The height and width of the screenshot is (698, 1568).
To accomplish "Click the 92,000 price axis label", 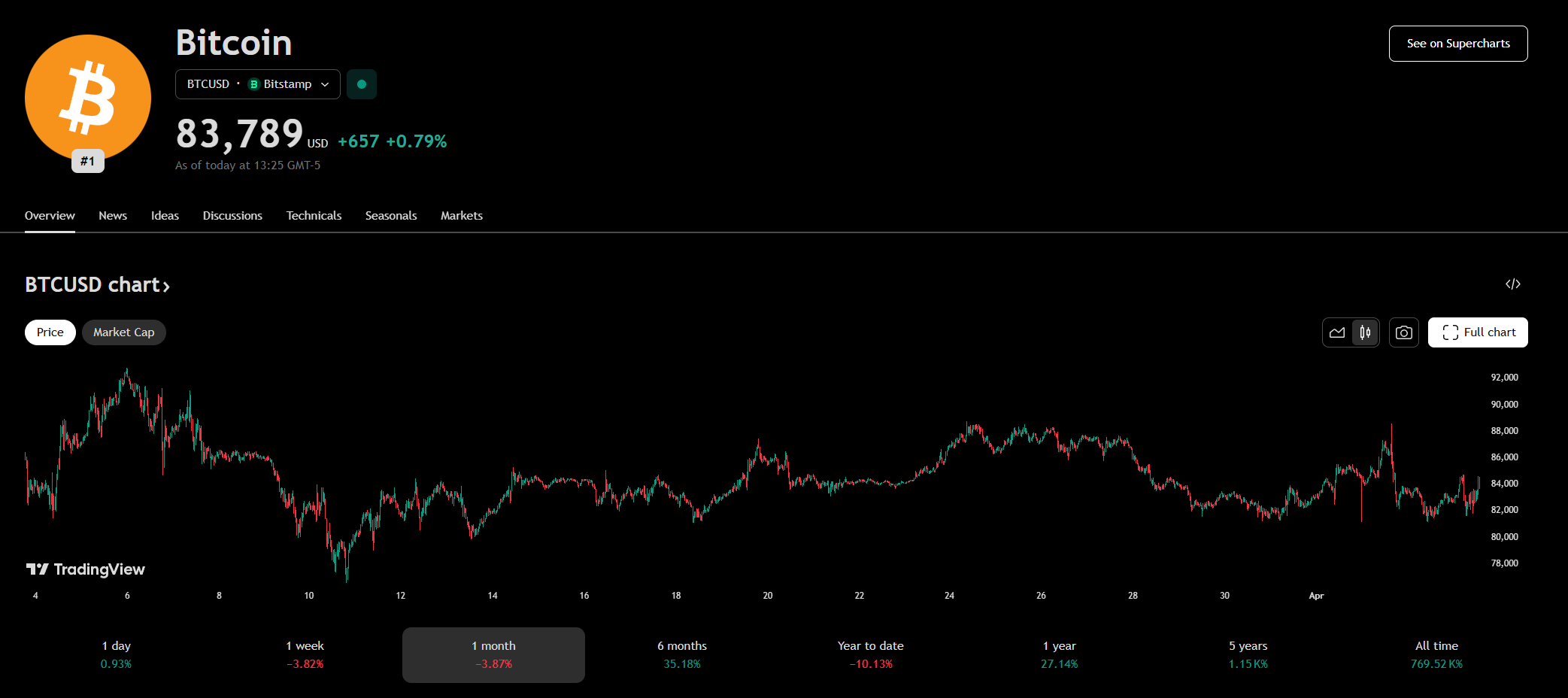I will click(x=1505, y=378).
